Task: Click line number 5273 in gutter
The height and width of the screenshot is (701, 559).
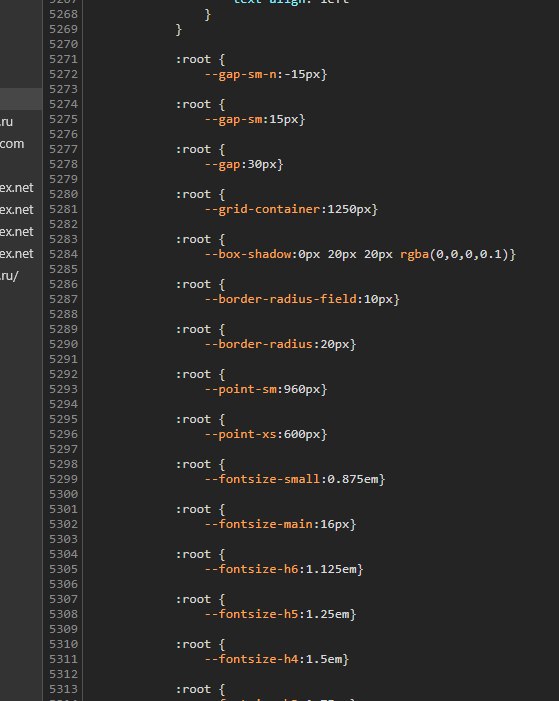Action: coord(64,89)
